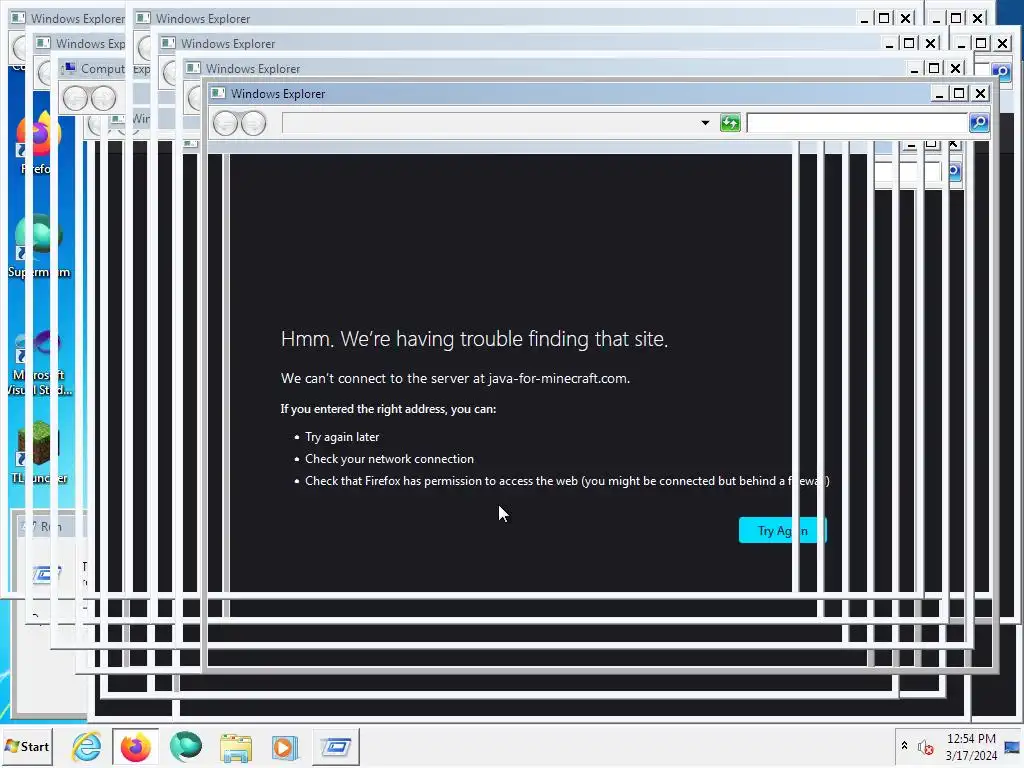Click the front window's title bar icon
This screenshot has height=768, width=1024.
pos(218,93)
